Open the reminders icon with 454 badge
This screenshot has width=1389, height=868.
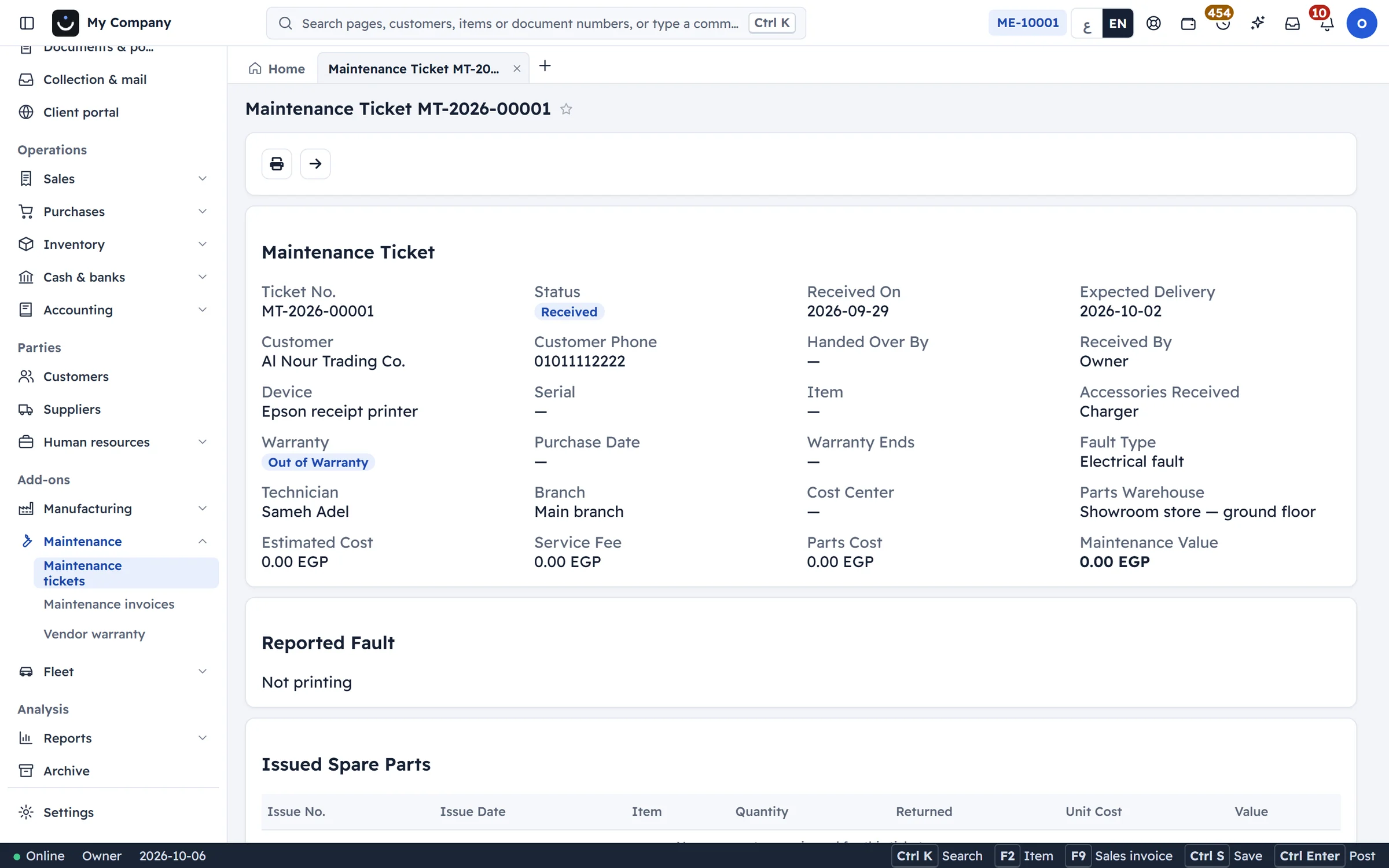pyautogui.click(x=1222, y=23)
